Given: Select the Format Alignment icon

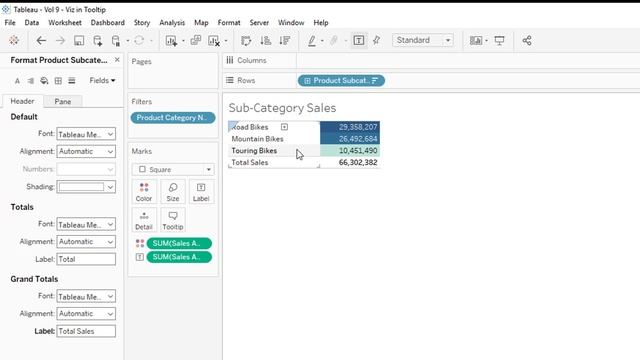Looking at the screenshot, I should (x=31, y=81).
